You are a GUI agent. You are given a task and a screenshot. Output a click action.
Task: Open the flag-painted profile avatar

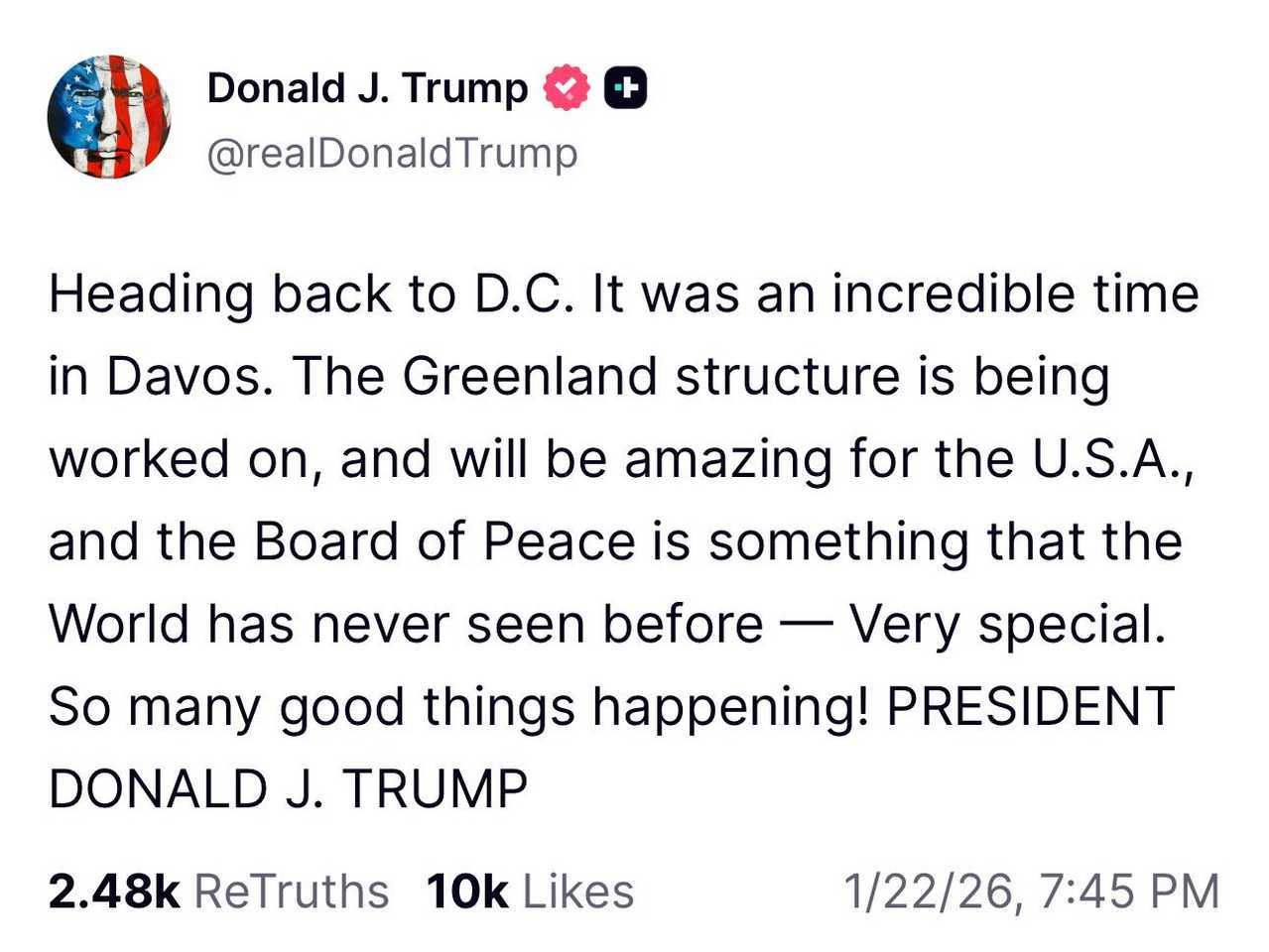pos(109,117)
